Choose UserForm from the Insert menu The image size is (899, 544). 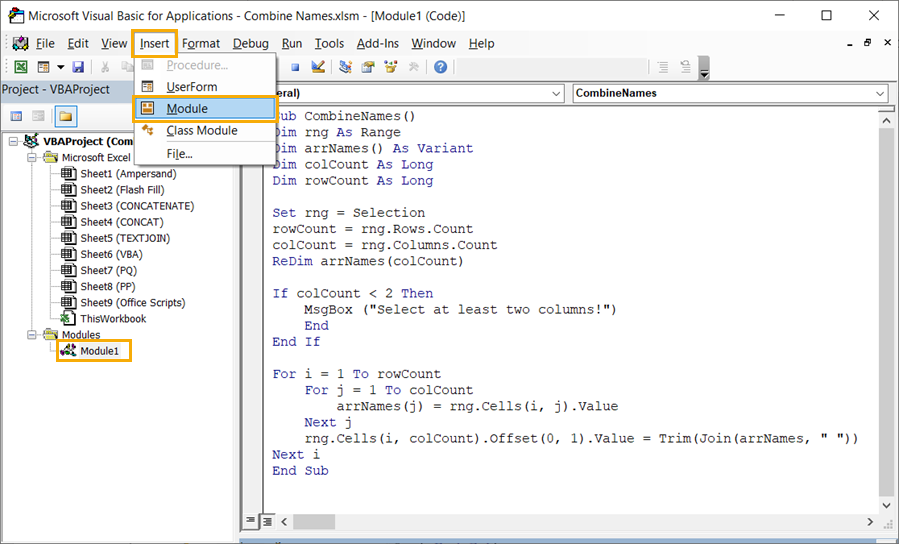coord(205,87)
